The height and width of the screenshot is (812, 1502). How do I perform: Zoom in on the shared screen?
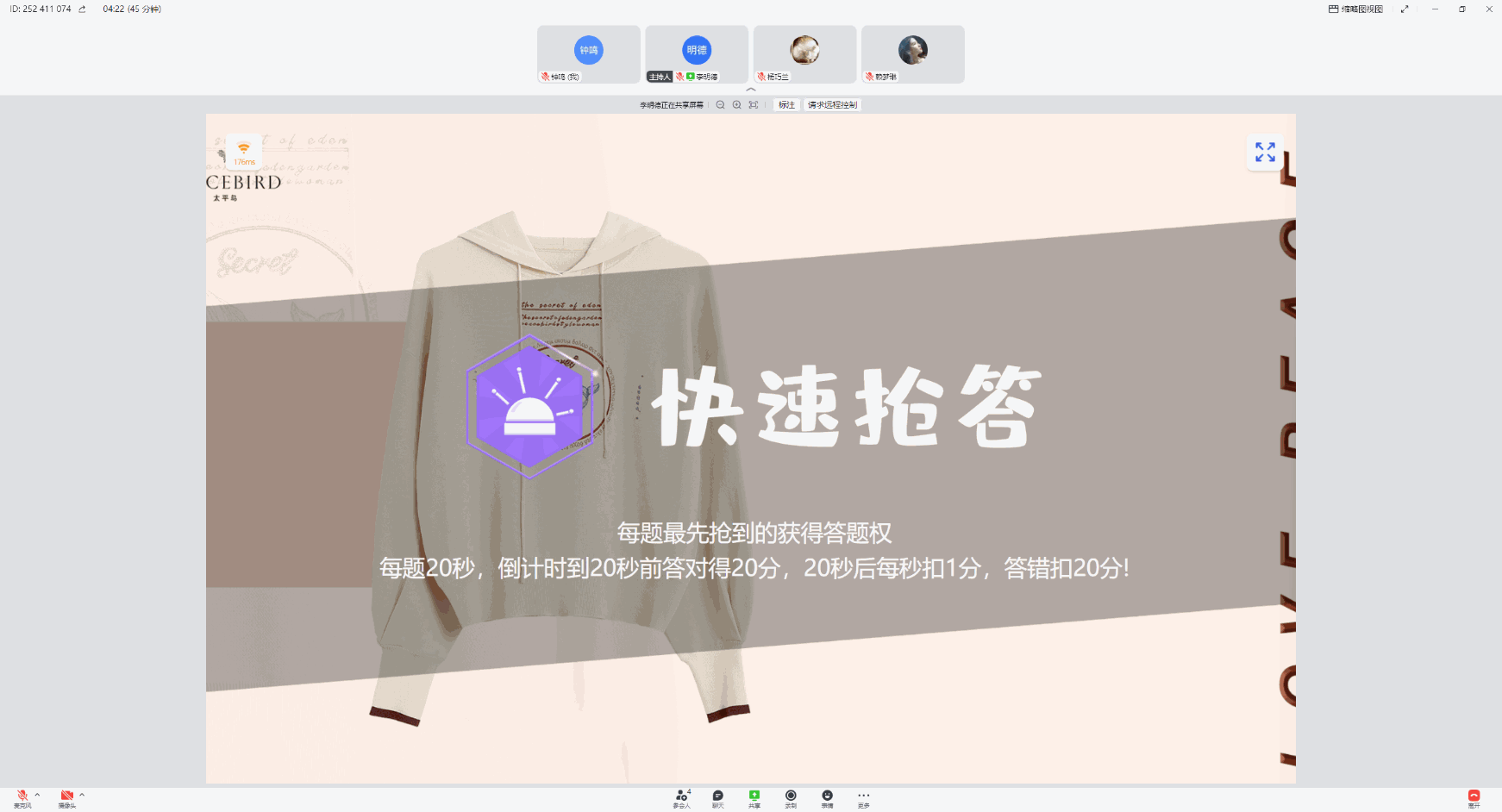[x=736, y=105]
